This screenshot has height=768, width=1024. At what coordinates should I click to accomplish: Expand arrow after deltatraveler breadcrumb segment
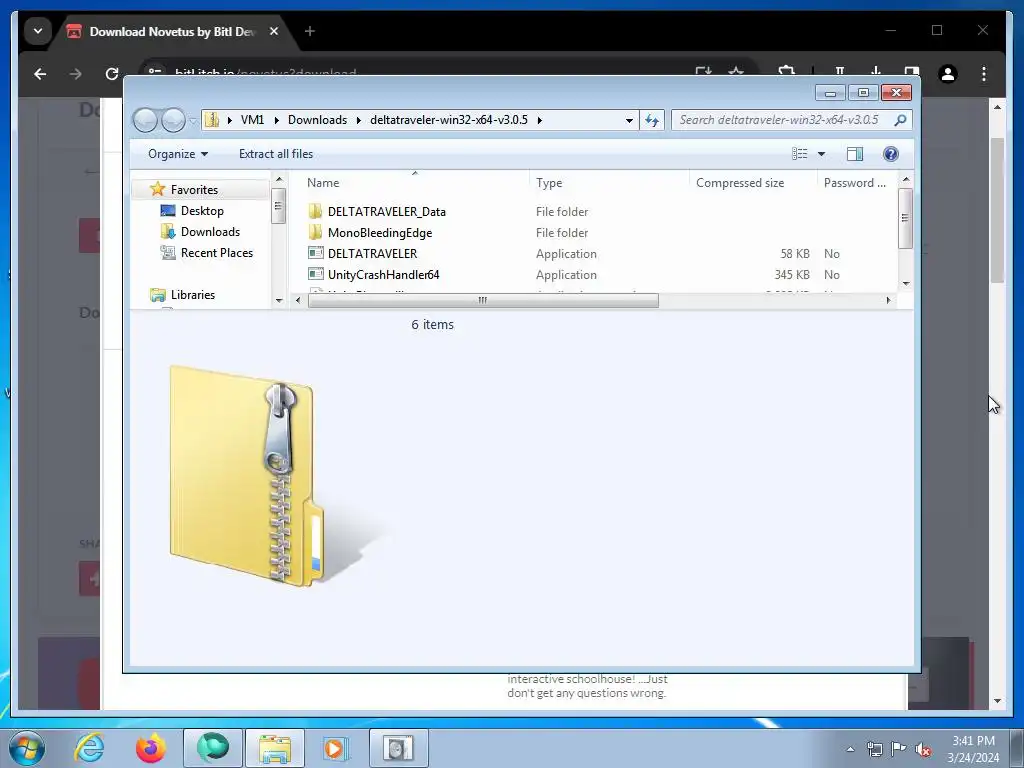tap(539, 120)
